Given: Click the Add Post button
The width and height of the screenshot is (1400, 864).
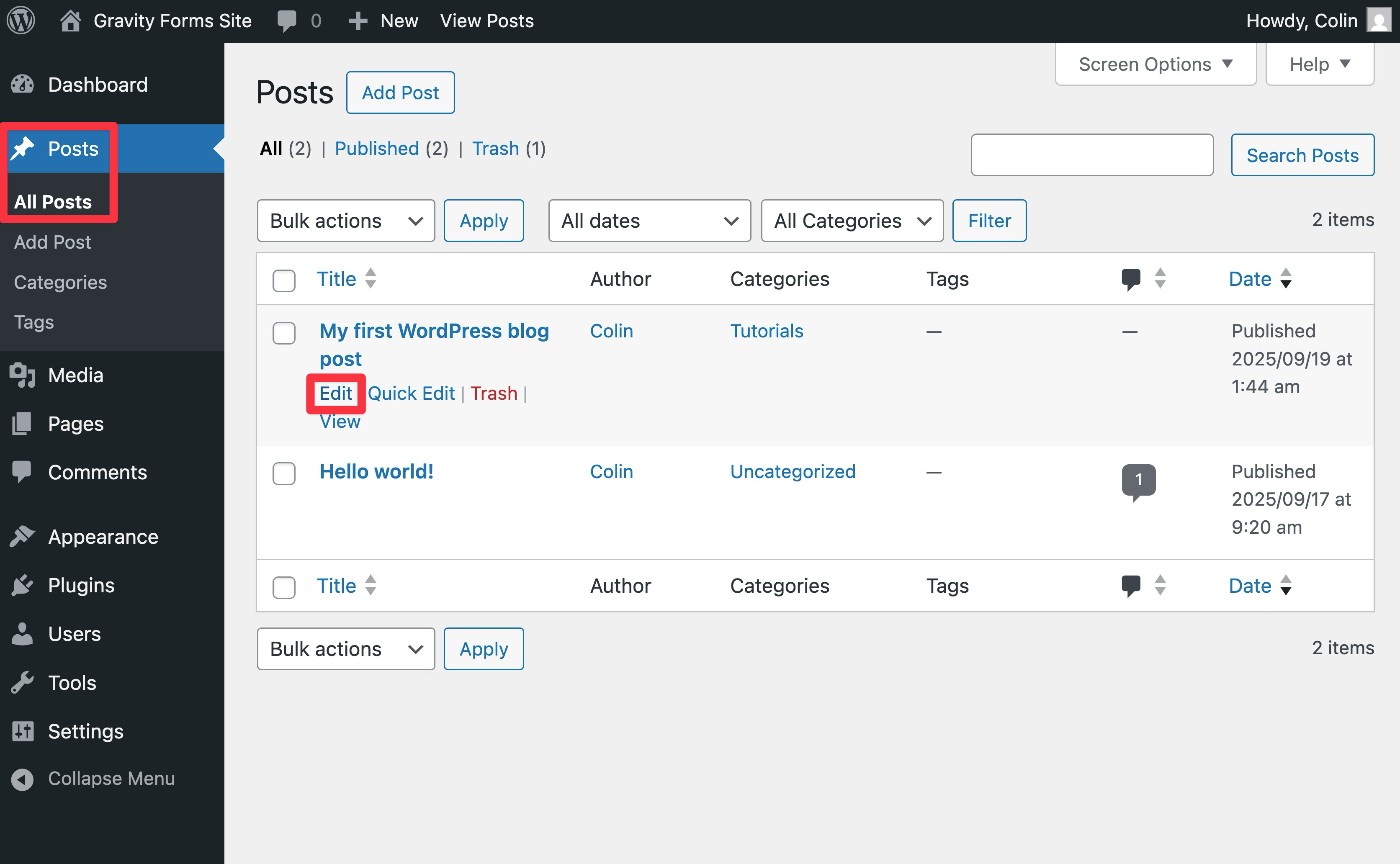Looking at the screenshot, I should pyautogui.click(x=400, y=92).
